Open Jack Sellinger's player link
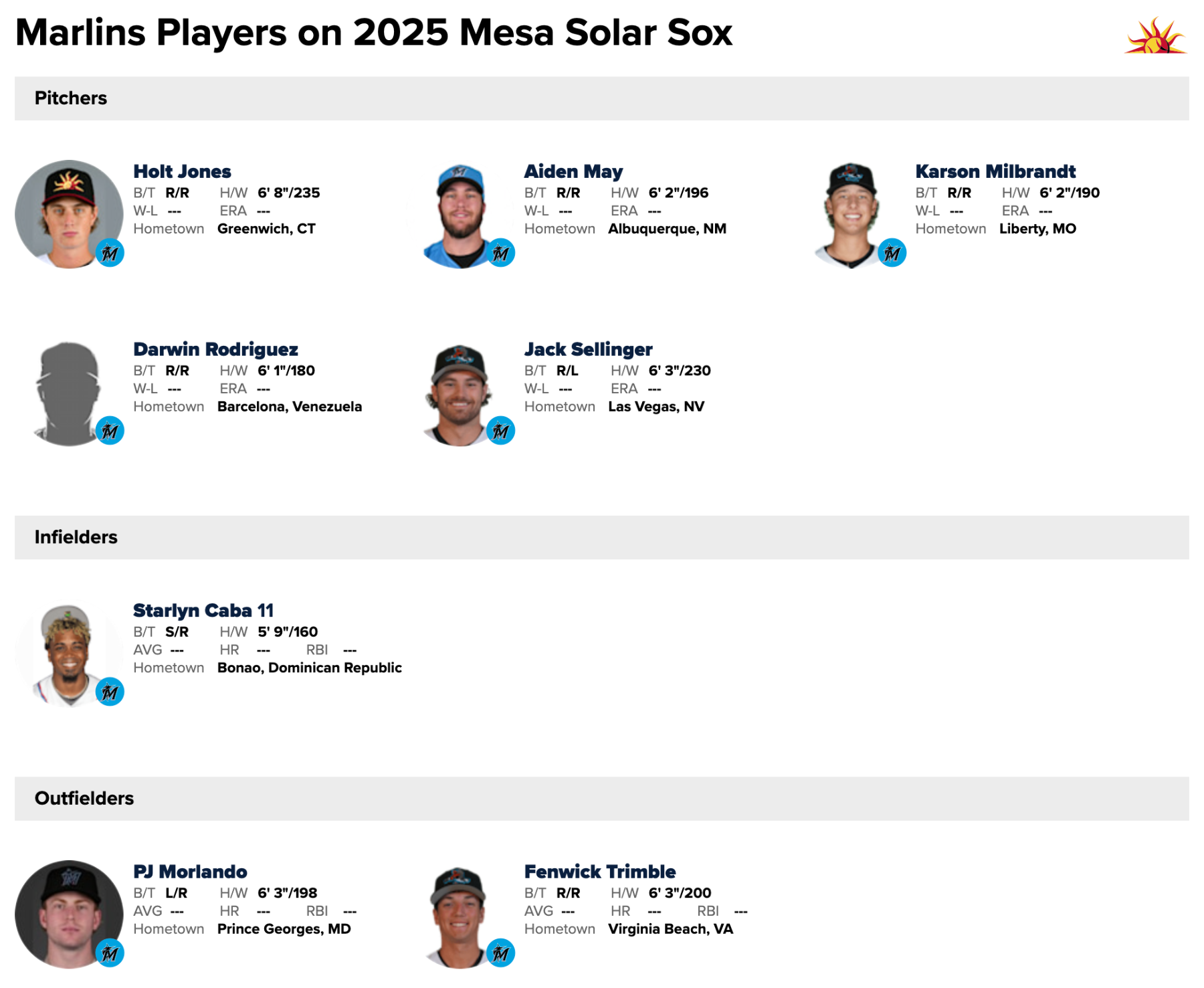The width and height of the screenshot is (1204, 988). click(x=588, y=350)
